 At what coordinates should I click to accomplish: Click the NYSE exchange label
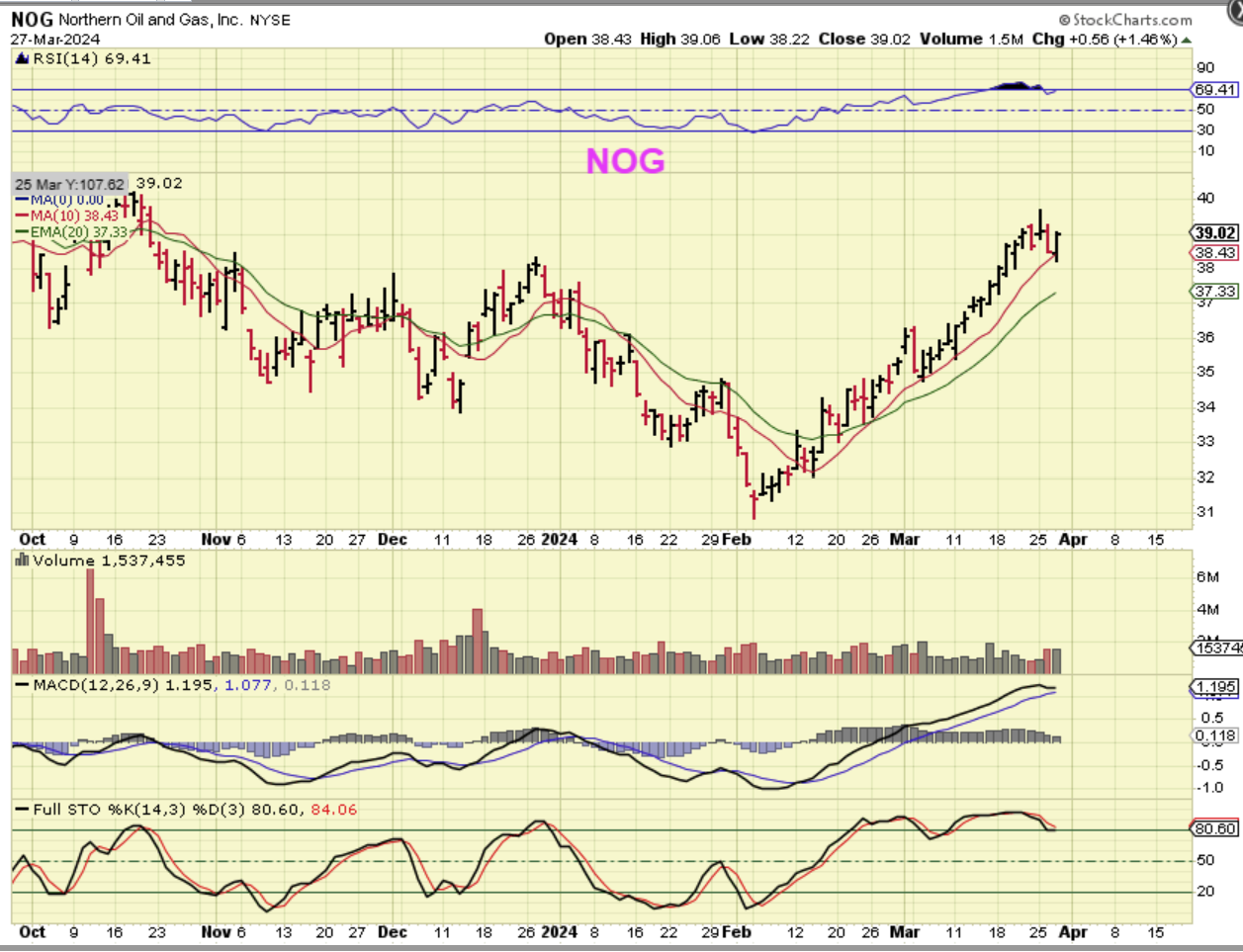pyautogui.click(x=269, y=21)
